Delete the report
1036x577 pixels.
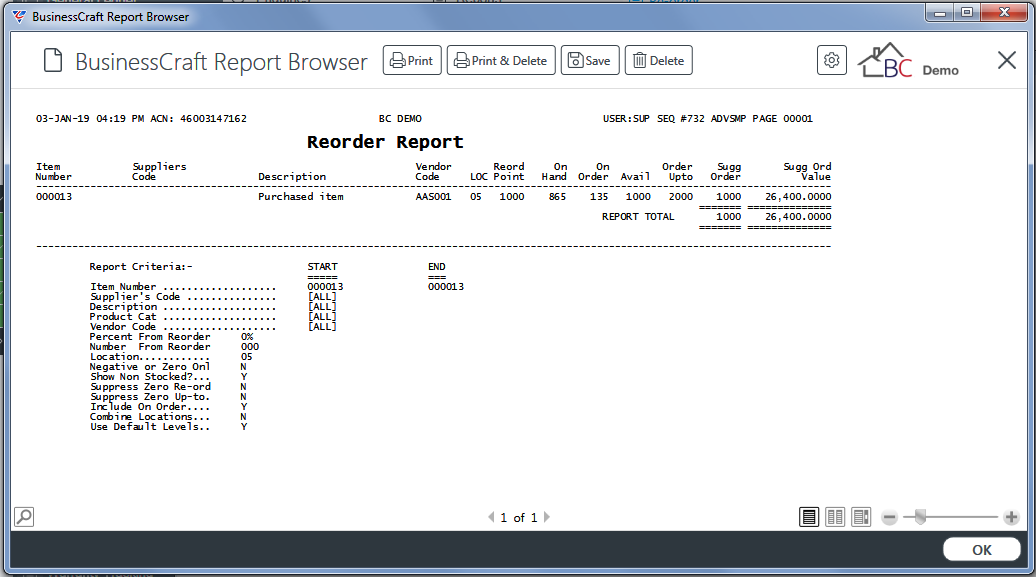tap(659, 60)
